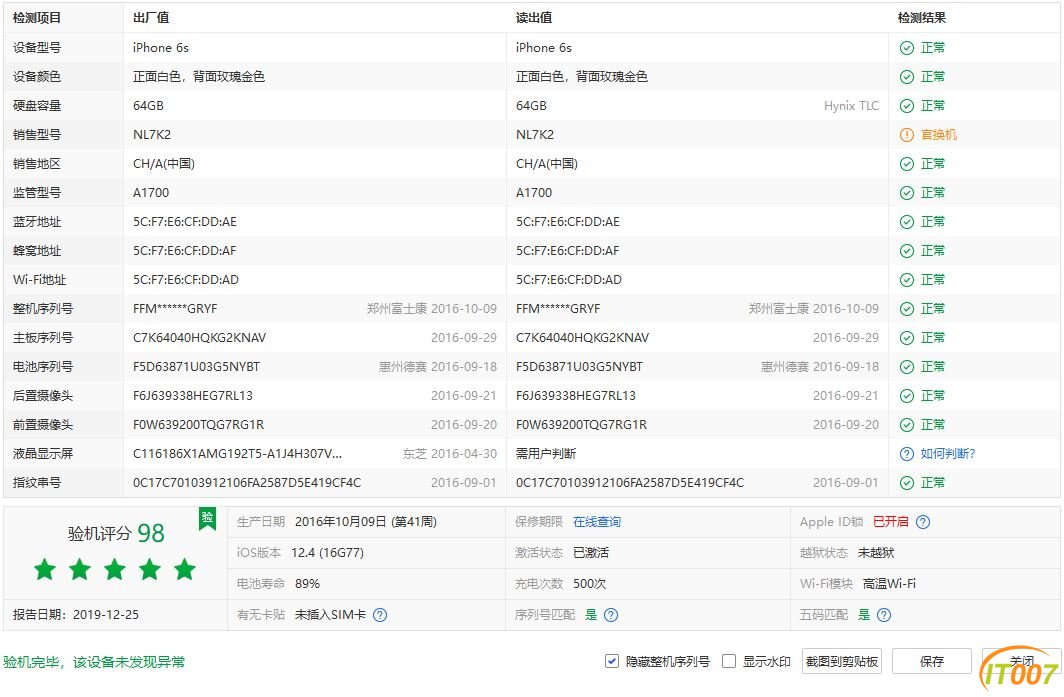Screen dimensions: 1064x697
Task: Click 需用户判断 in 液晶显示屏 row
Action: 546,454
